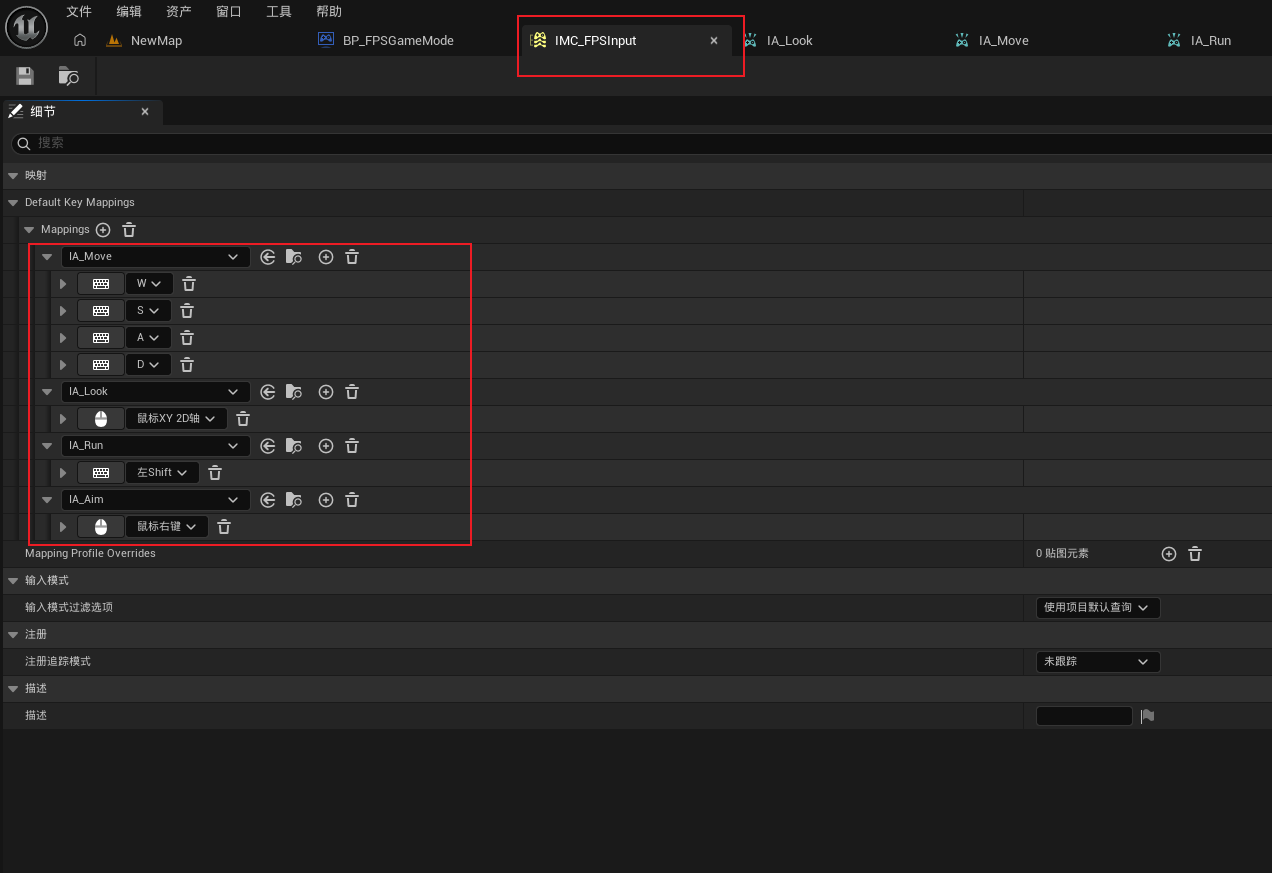
Task: Listen for key input on W row
Action: coord(101,284)
